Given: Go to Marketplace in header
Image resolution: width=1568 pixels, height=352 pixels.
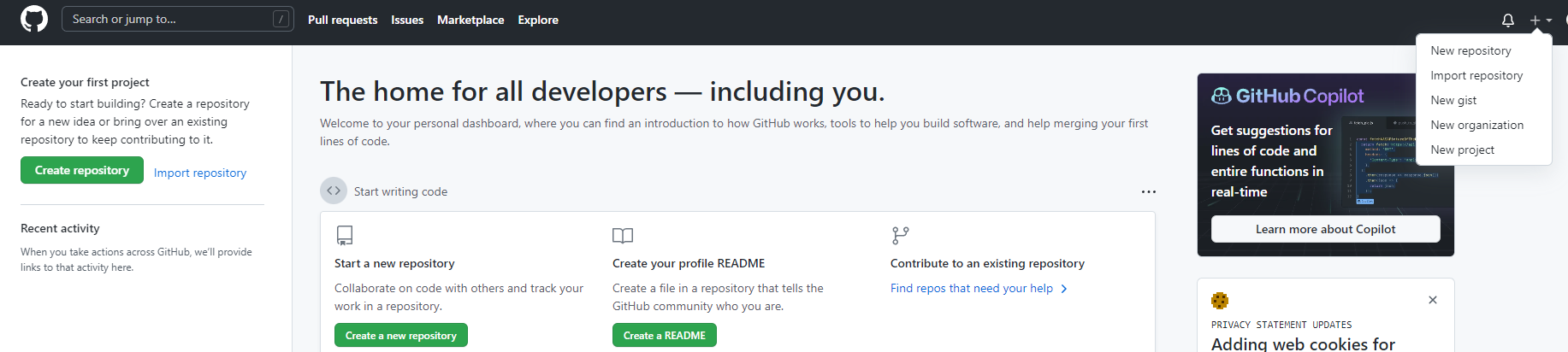Looking at the screenshot, I should 470,20.
